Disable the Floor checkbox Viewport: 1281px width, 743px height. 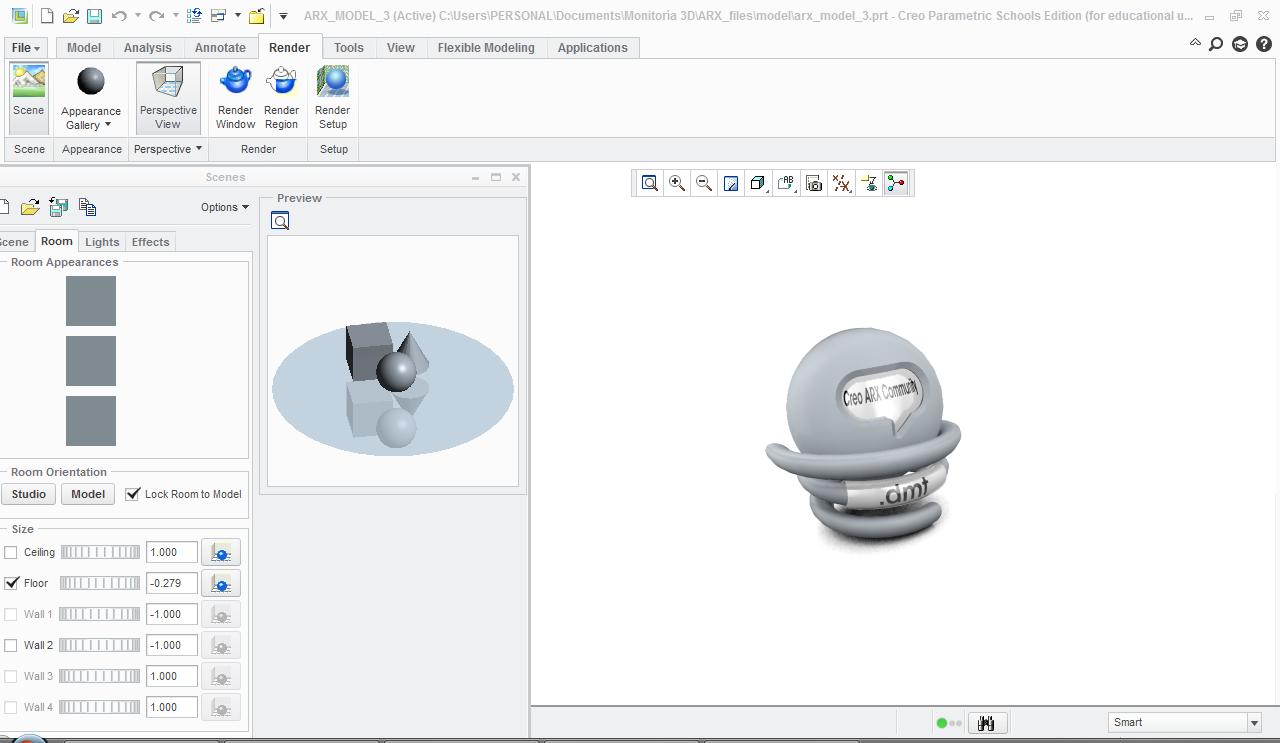click(x=11, y=583)
